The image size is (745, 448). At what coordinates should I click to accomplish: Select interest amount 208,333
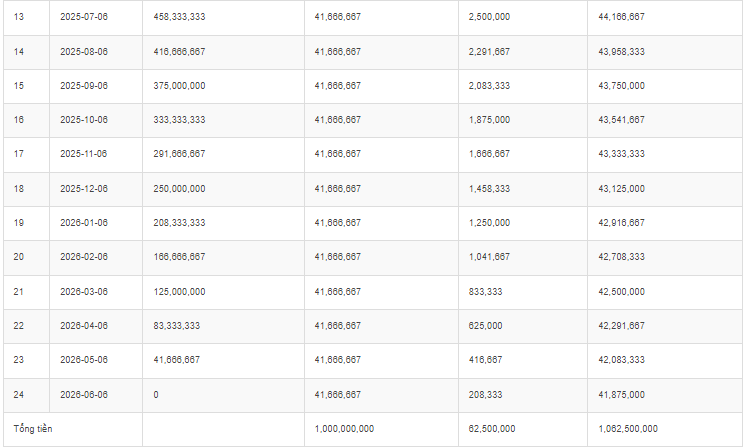pos(484,394)
